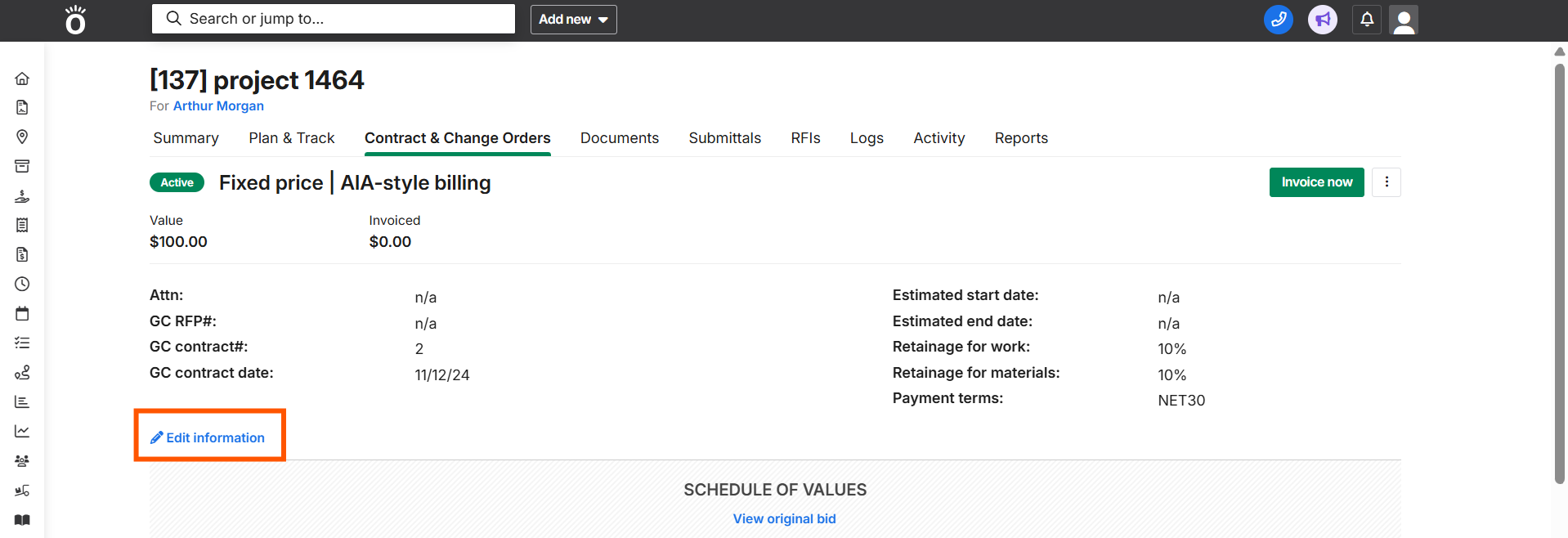Click the blue phone call icon
1568x538 pixels.
click(1278, 20)
